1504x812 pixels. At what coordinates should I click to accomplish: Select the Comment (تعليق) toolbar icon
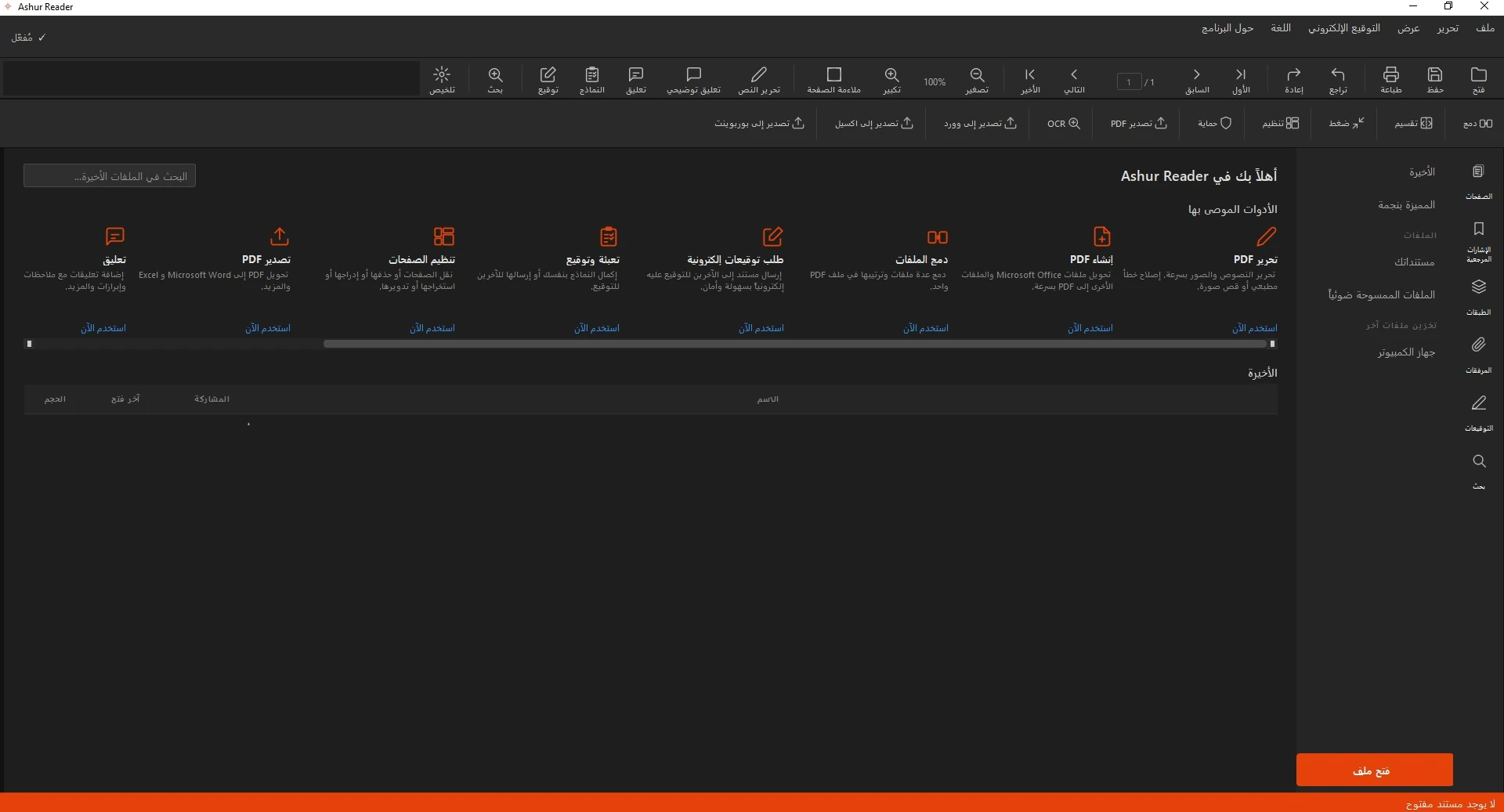pos(635,75)
